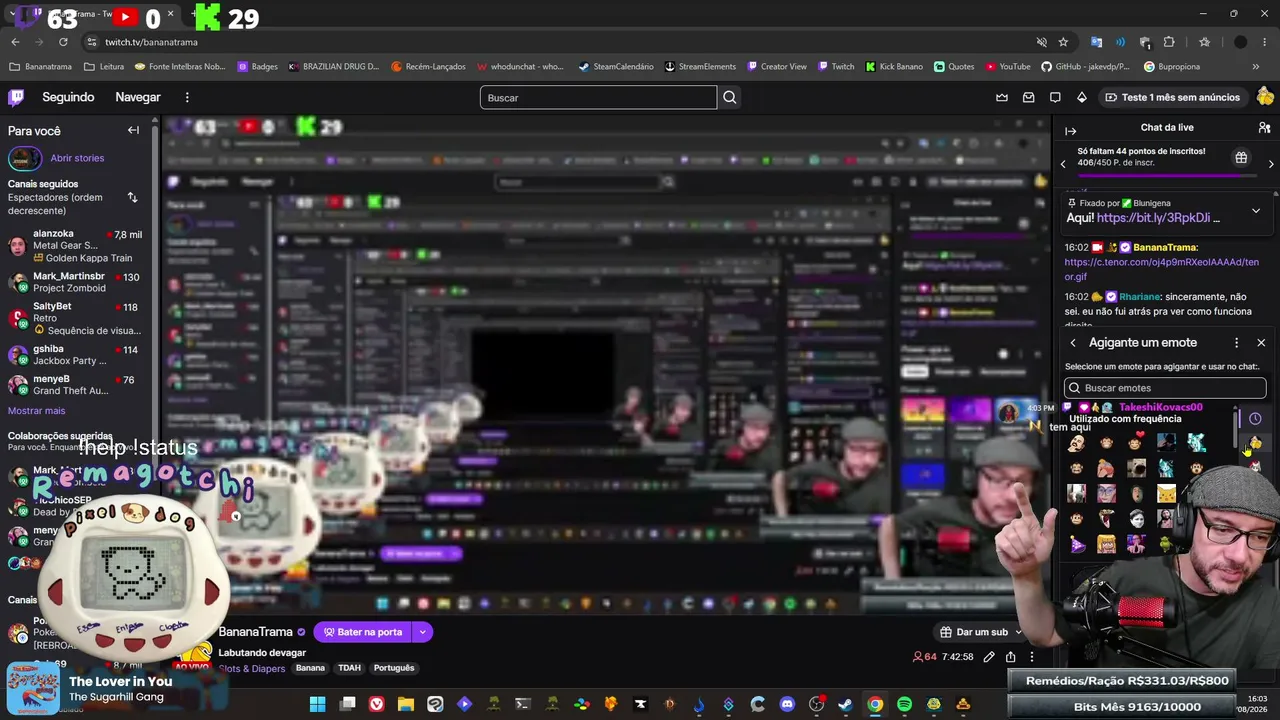The width and height of the screenshot is (1280, 720).
Task: Open the chat community users icon
Action: pos(1264,128)
